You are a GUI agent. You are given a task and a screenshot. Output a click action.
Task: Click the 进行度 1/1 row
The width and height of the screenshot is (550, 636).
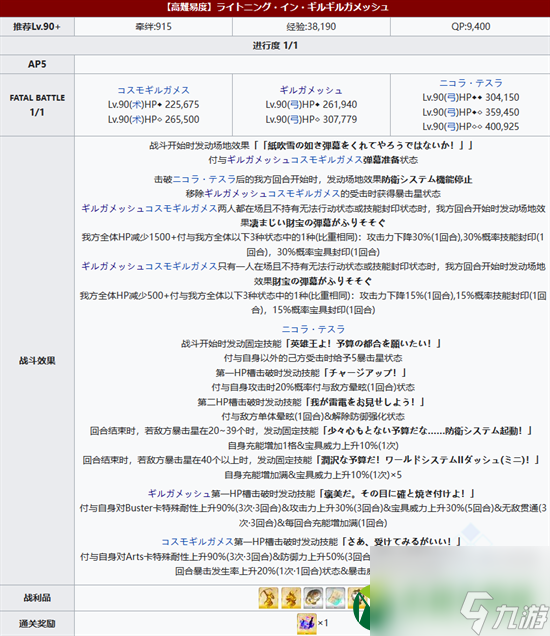coord(275,45)
